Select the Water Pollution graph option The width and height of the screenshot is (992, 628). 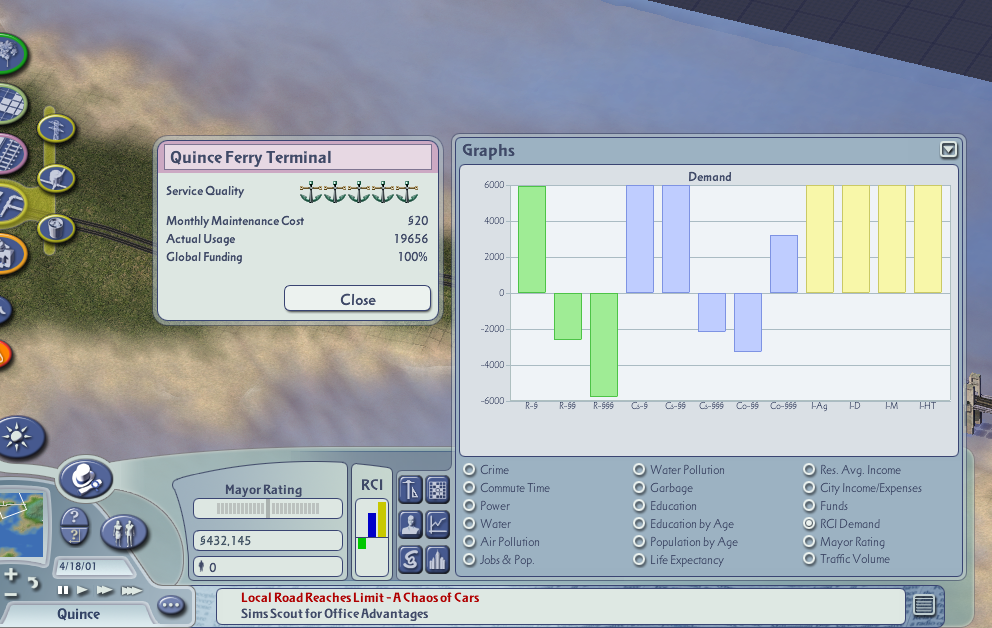[640, 470]
